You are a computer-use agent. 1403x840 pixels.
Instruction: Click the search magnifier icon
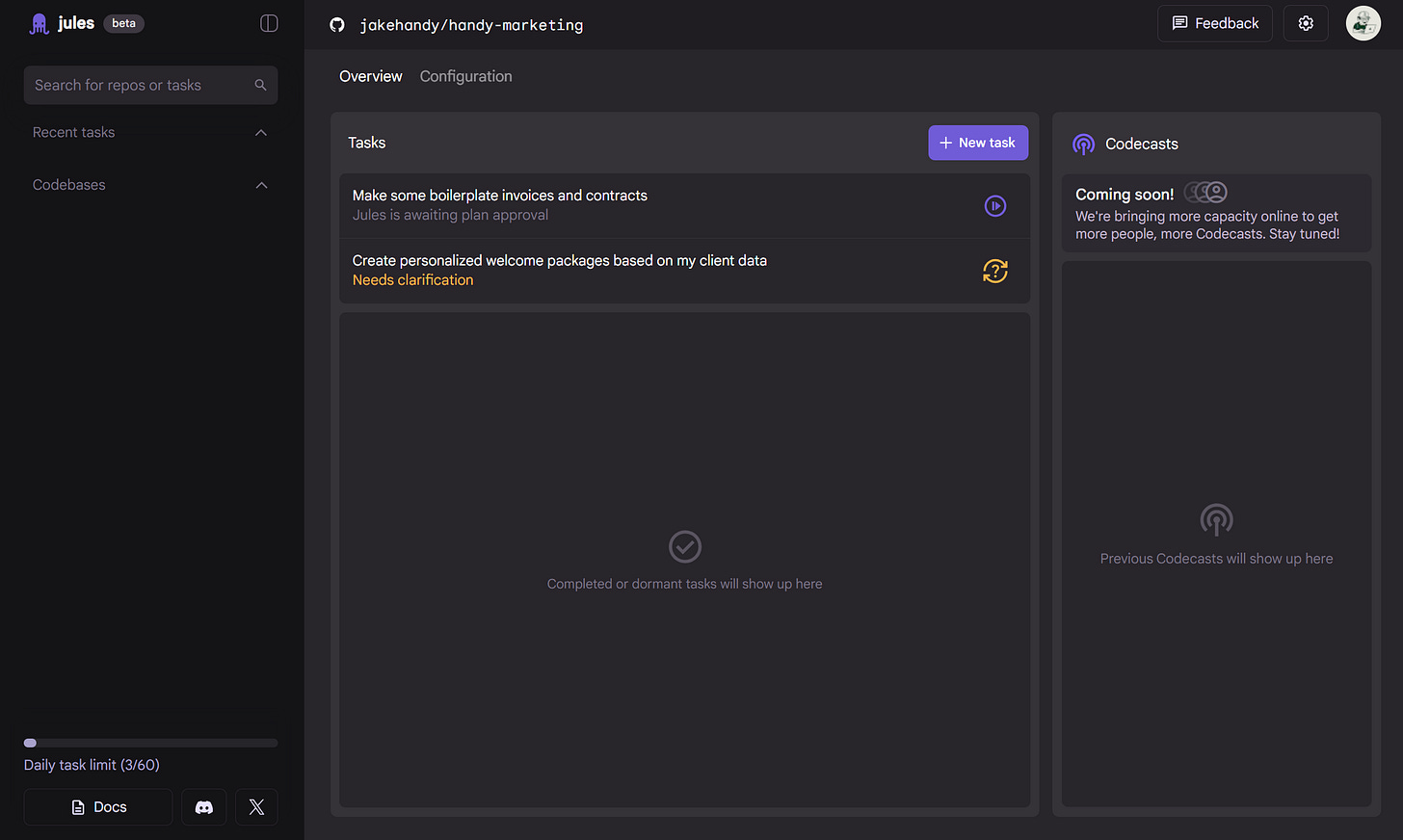click(260, 85)
